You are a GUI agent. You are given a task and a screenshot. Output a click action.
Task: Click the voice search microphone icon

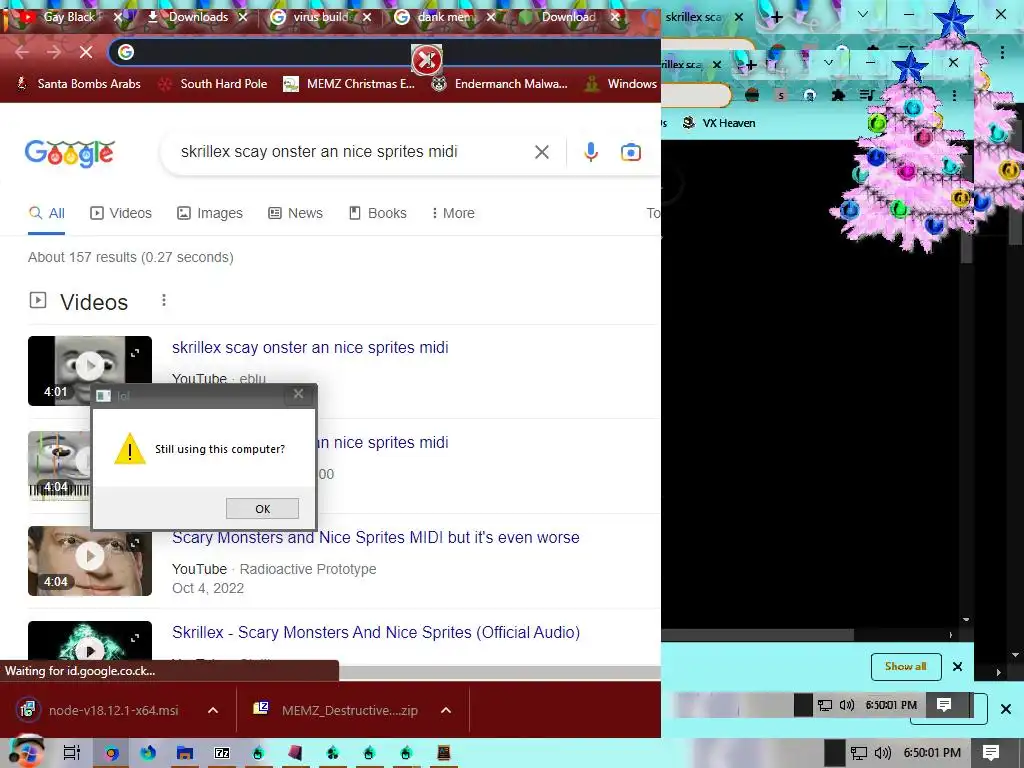click(x=590, y=152)
